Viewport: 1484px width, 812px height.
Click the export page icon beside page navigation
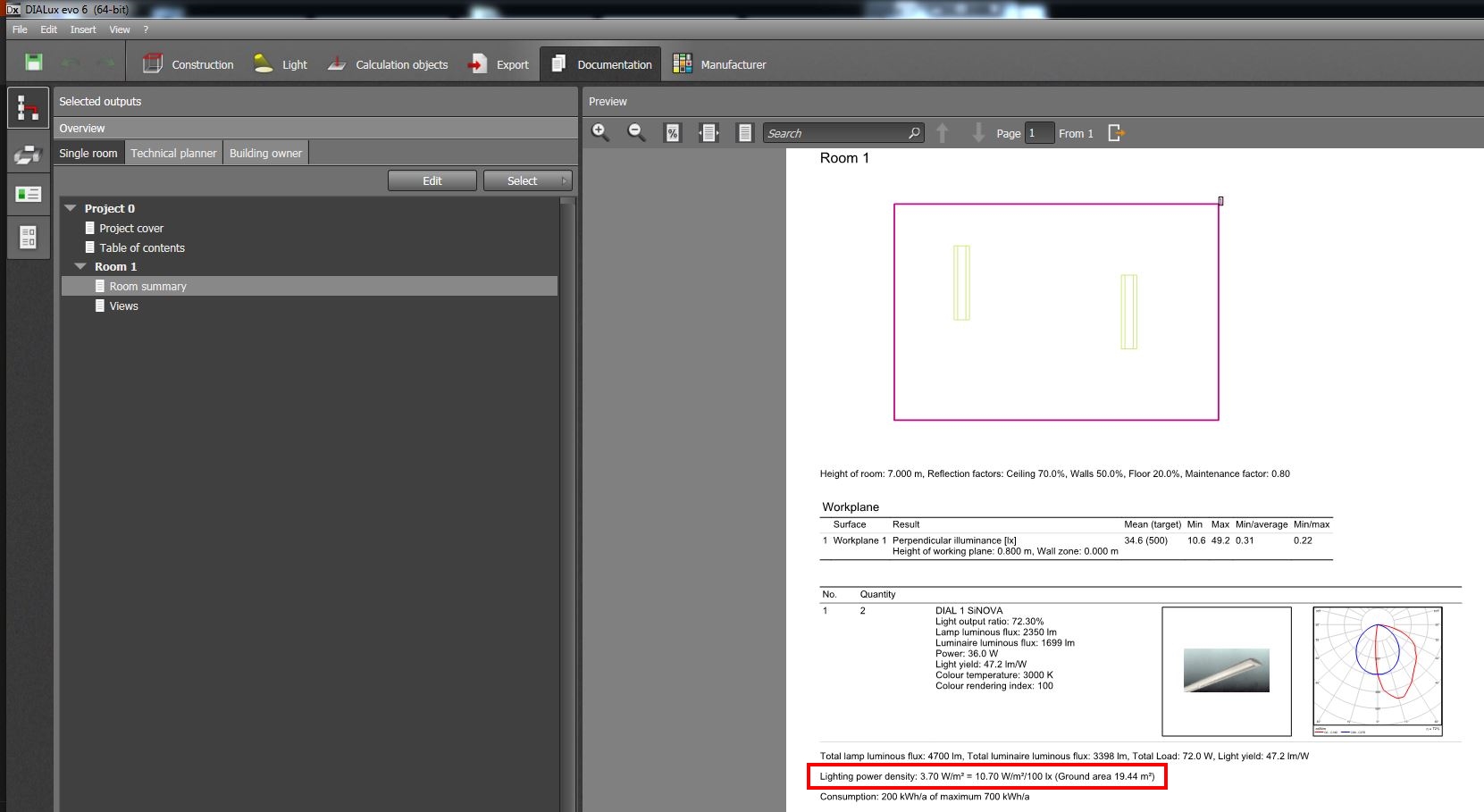tap(1115, 132)
